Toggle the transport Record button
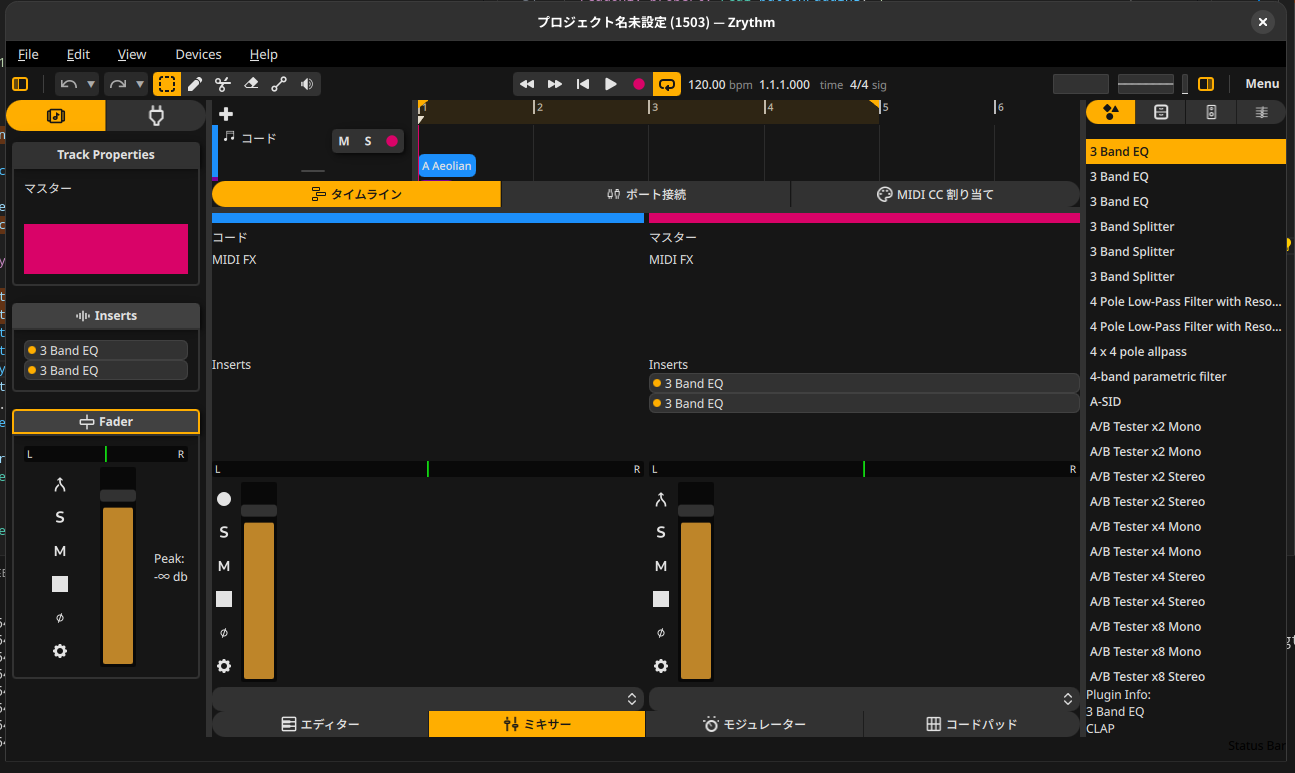This screenshot has width=1295, height=773. coord(639,84)
